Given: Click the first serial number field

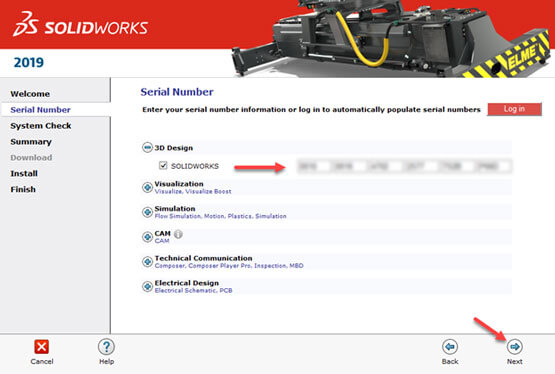Looking at the screenshot, I should coord(314,166).
